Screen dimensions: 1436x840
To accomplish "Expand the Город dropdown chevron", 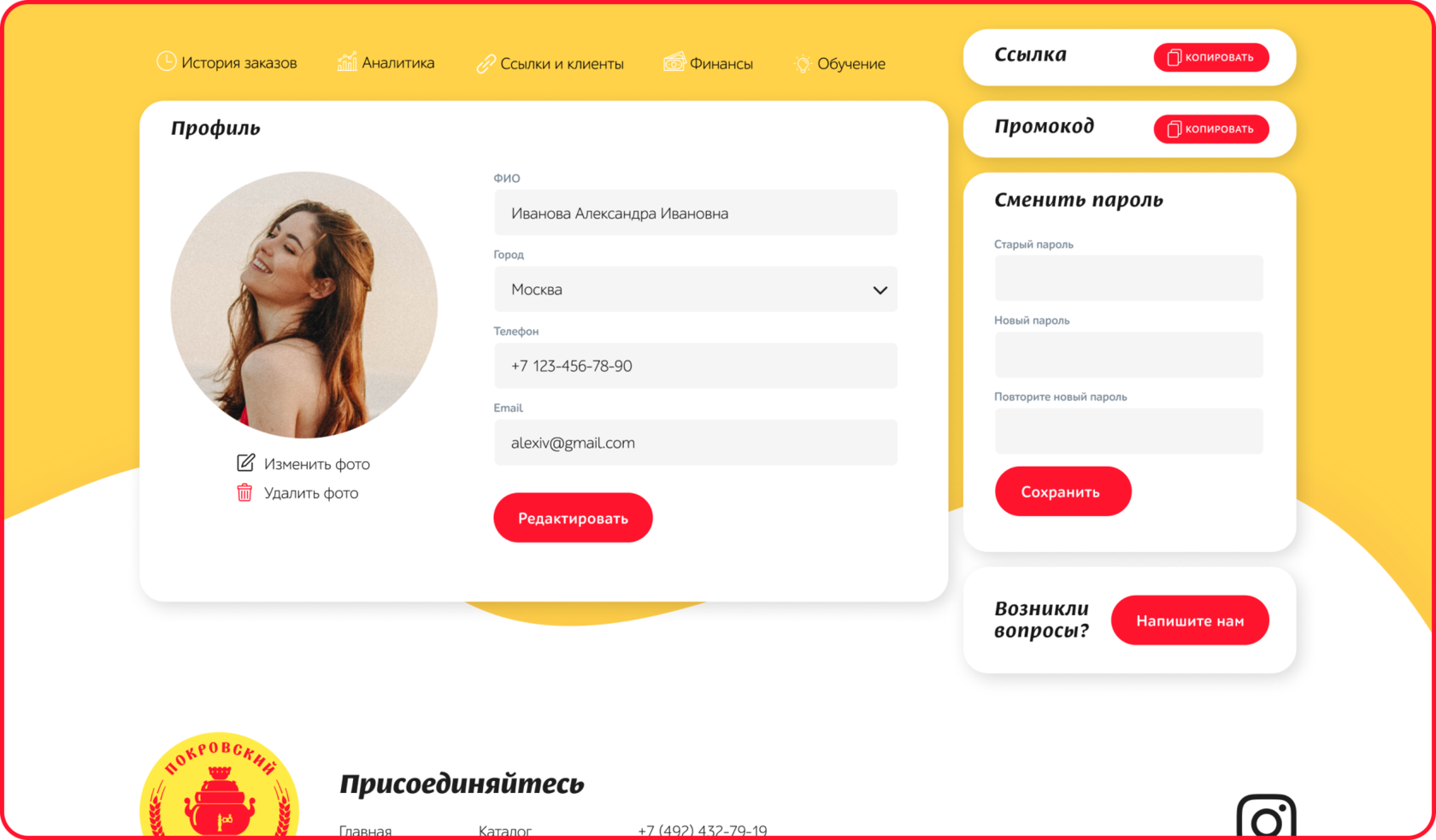I will click(880, 290).
